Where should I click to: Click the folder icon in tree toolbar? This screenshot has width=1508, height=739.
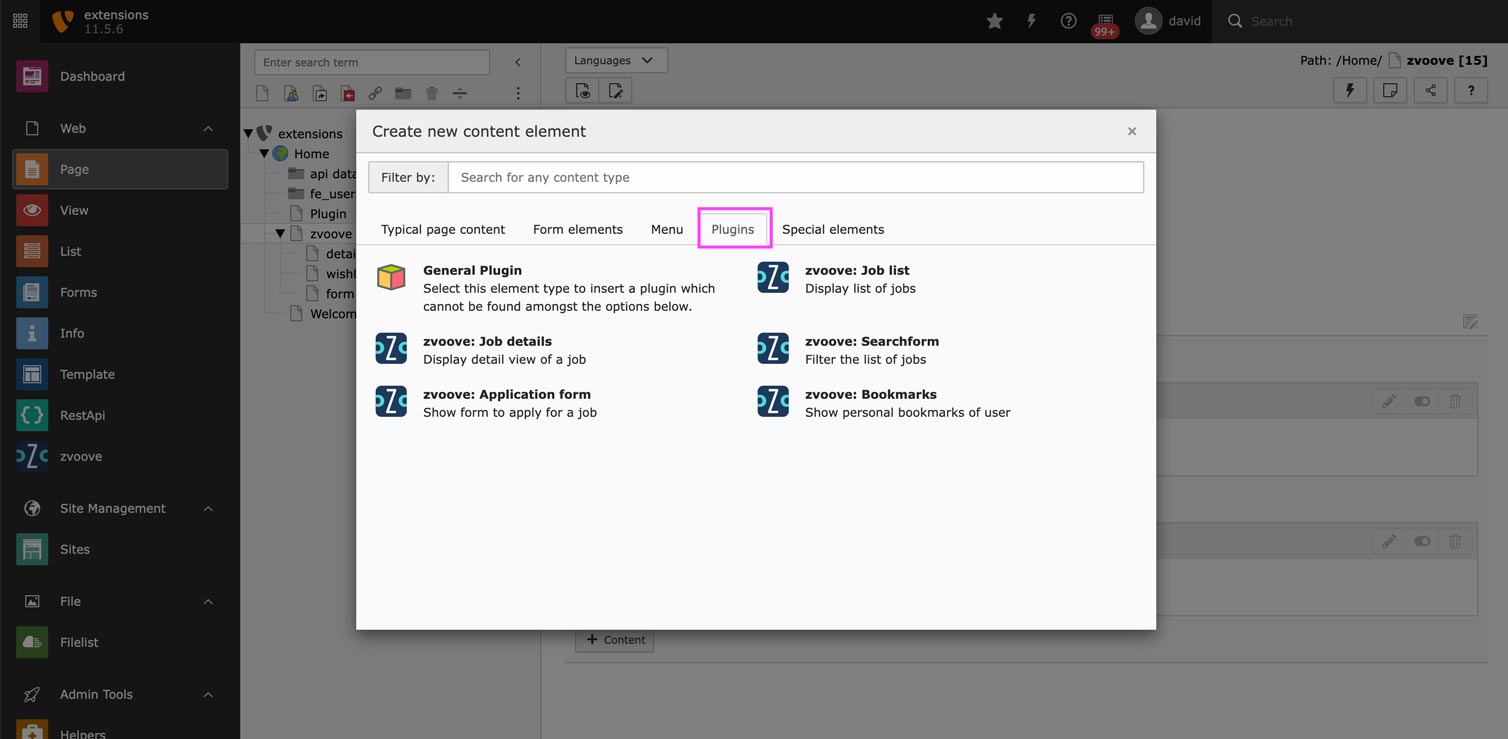[x=403, y=93]
